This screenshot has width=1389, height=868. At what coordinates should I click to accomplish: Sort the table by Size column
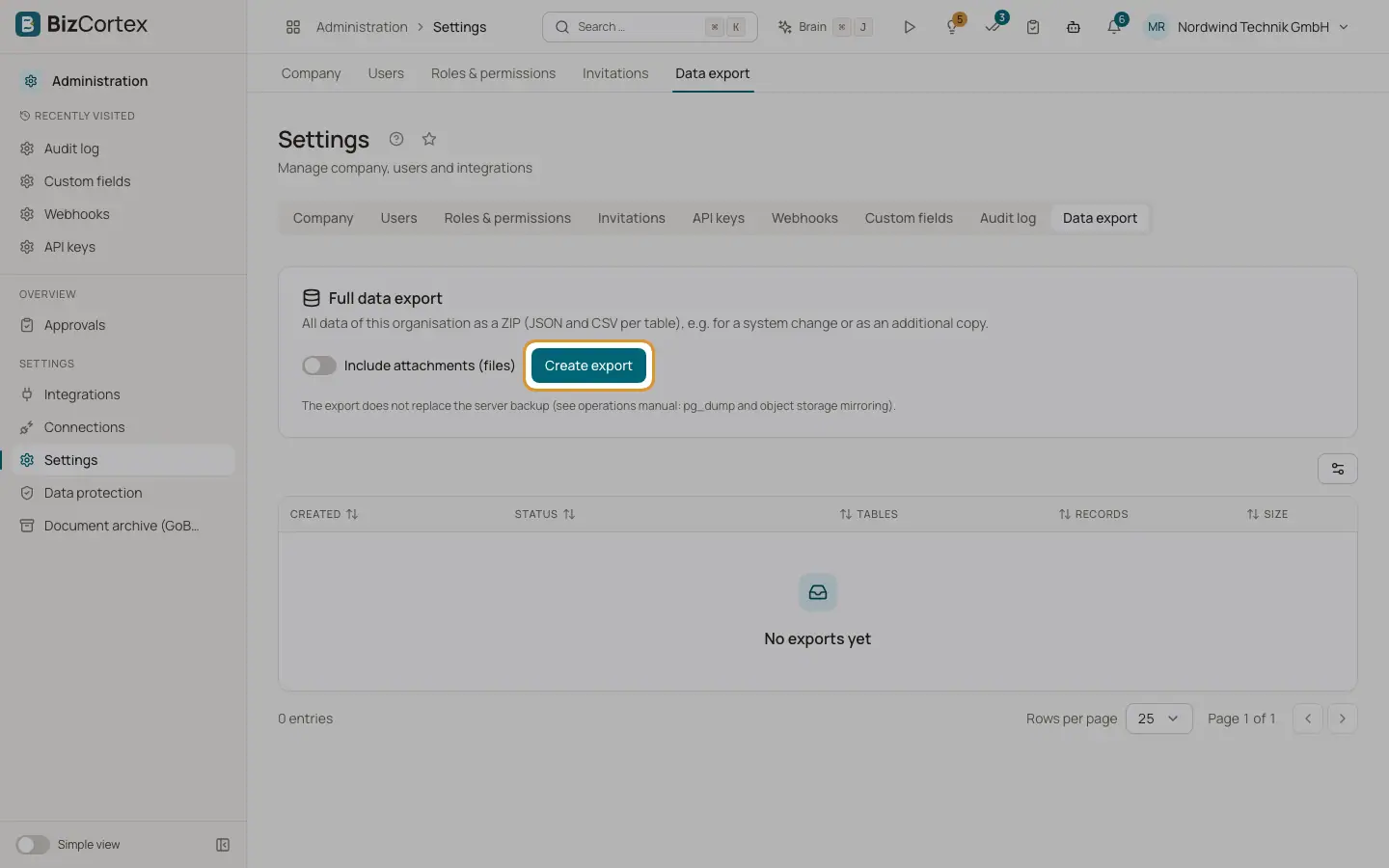click(1266, 514)
